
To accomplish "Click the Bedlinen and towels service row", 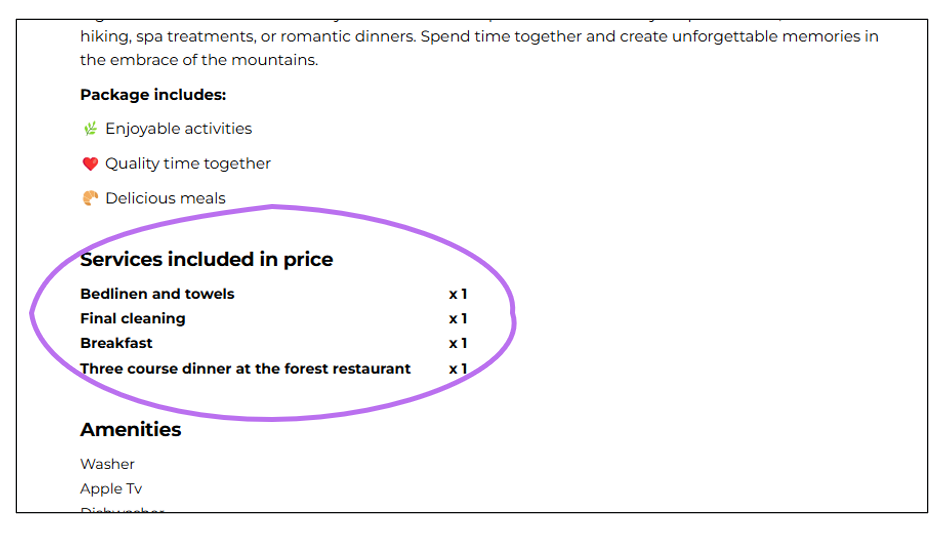I will click(274, 294).
